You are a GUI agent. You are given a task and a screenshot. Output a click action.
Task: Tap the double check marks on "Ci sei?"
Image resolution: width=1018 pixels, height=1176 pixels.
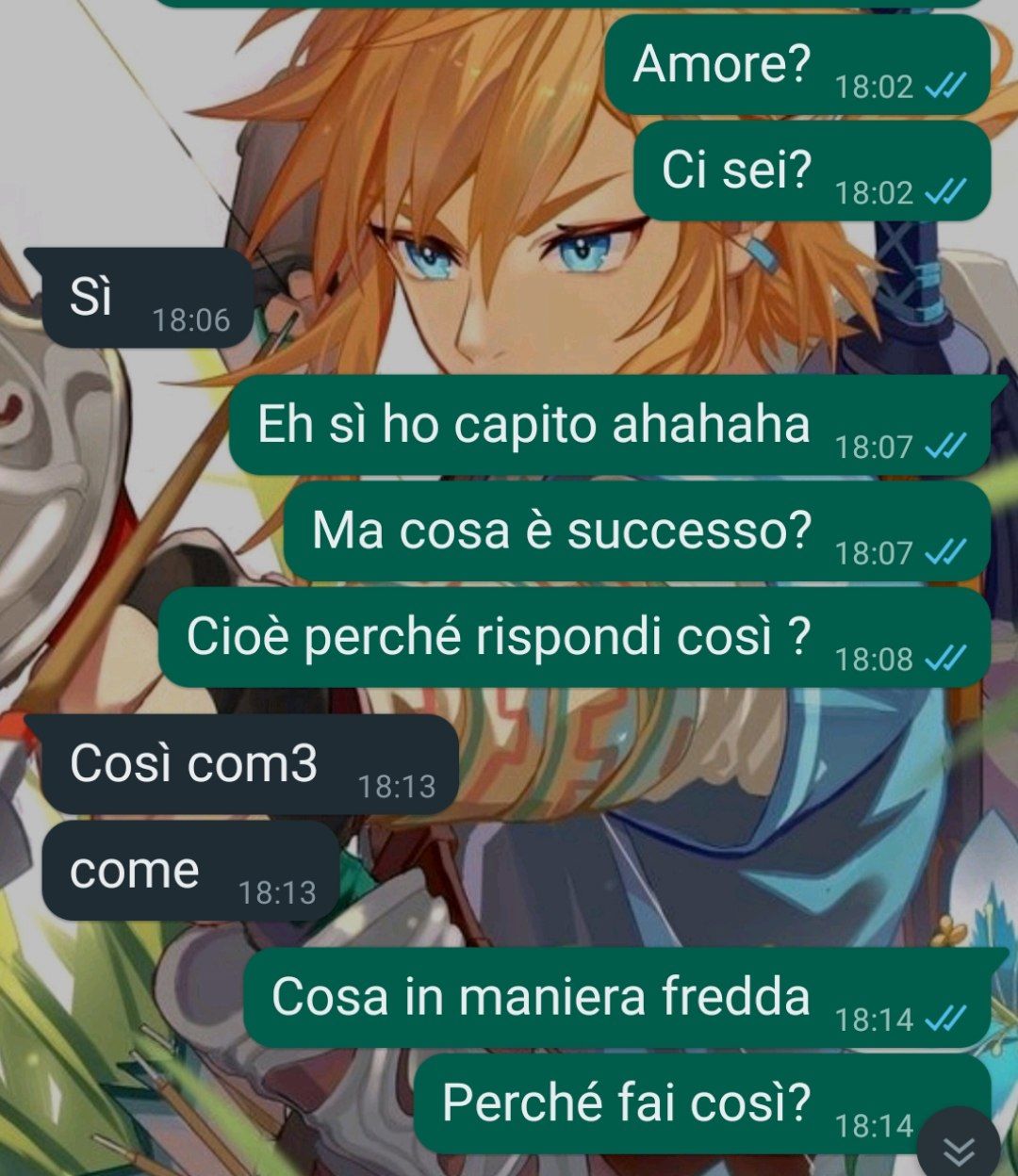coord(945,192)
